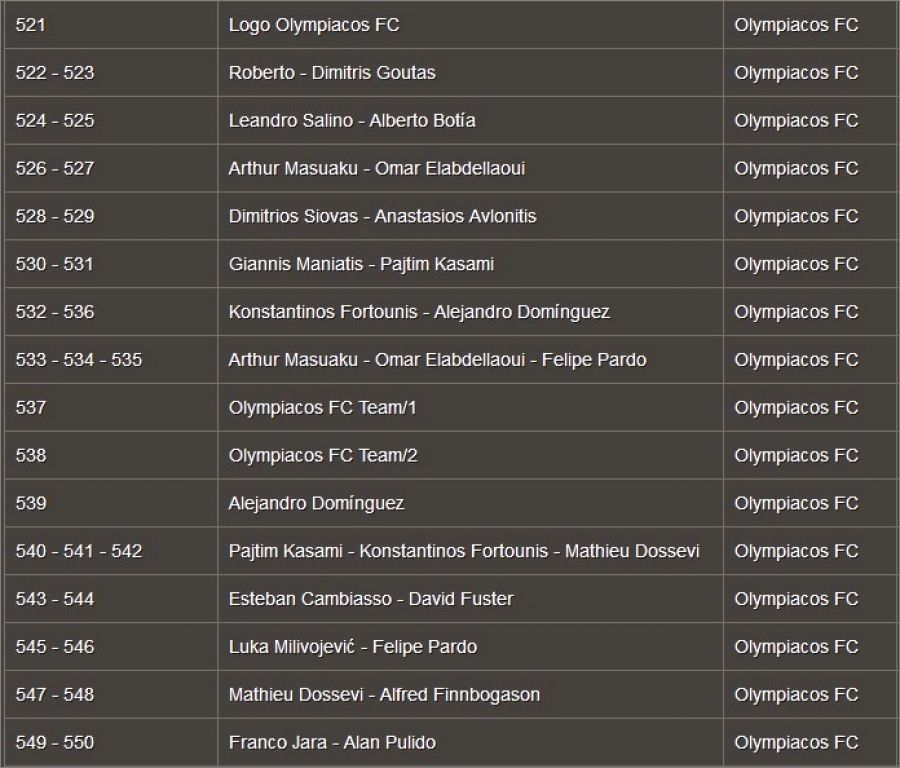Click the "540 - 541 - 542" number cell
Screen dimensions: 900x768
click(79, 551)
